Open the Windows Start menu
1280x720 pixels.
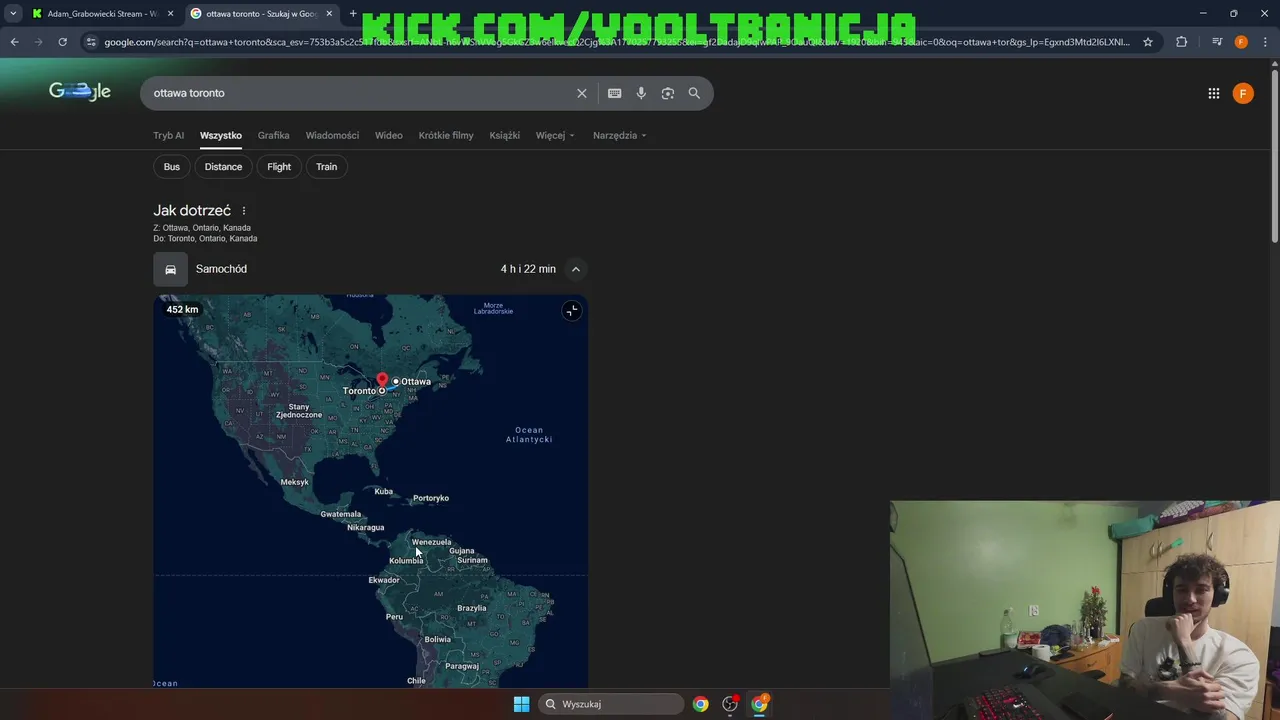click(x=521, y=704)
